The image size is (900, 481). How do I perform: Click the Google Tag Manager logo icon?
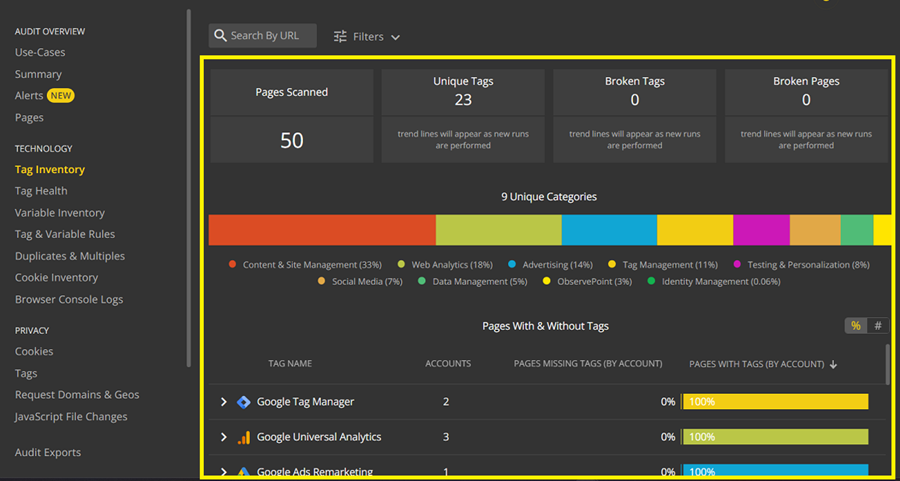click(243, 402)
